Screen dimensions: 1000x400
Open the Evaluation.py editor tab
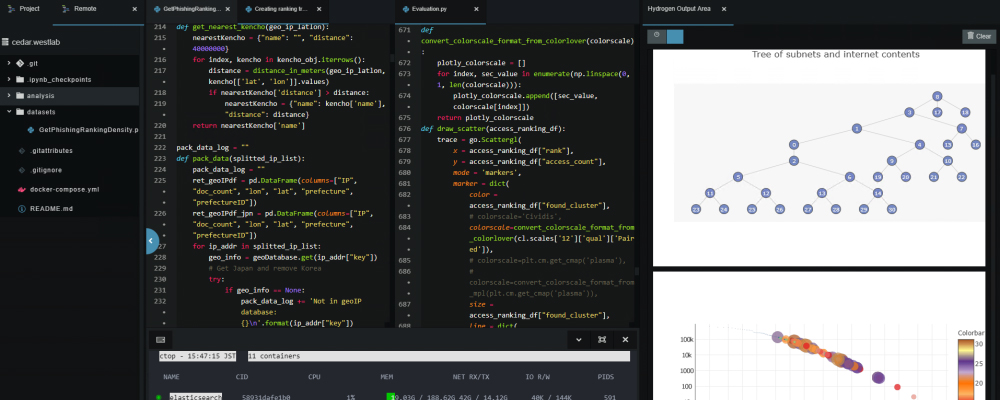[x=440, y=10]
